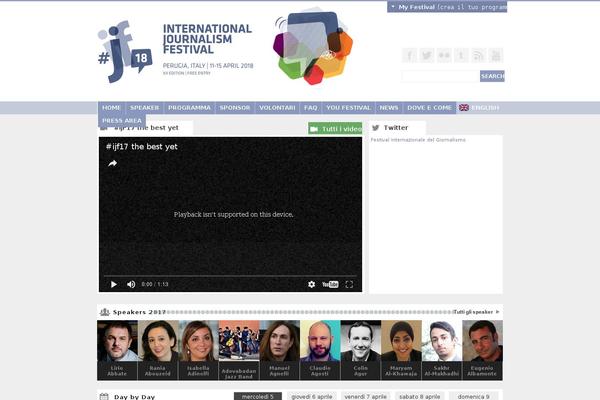Viewport: 600px width, 400px height.
Task: Open the RSS feed icon in header
Action: (478, 56)
